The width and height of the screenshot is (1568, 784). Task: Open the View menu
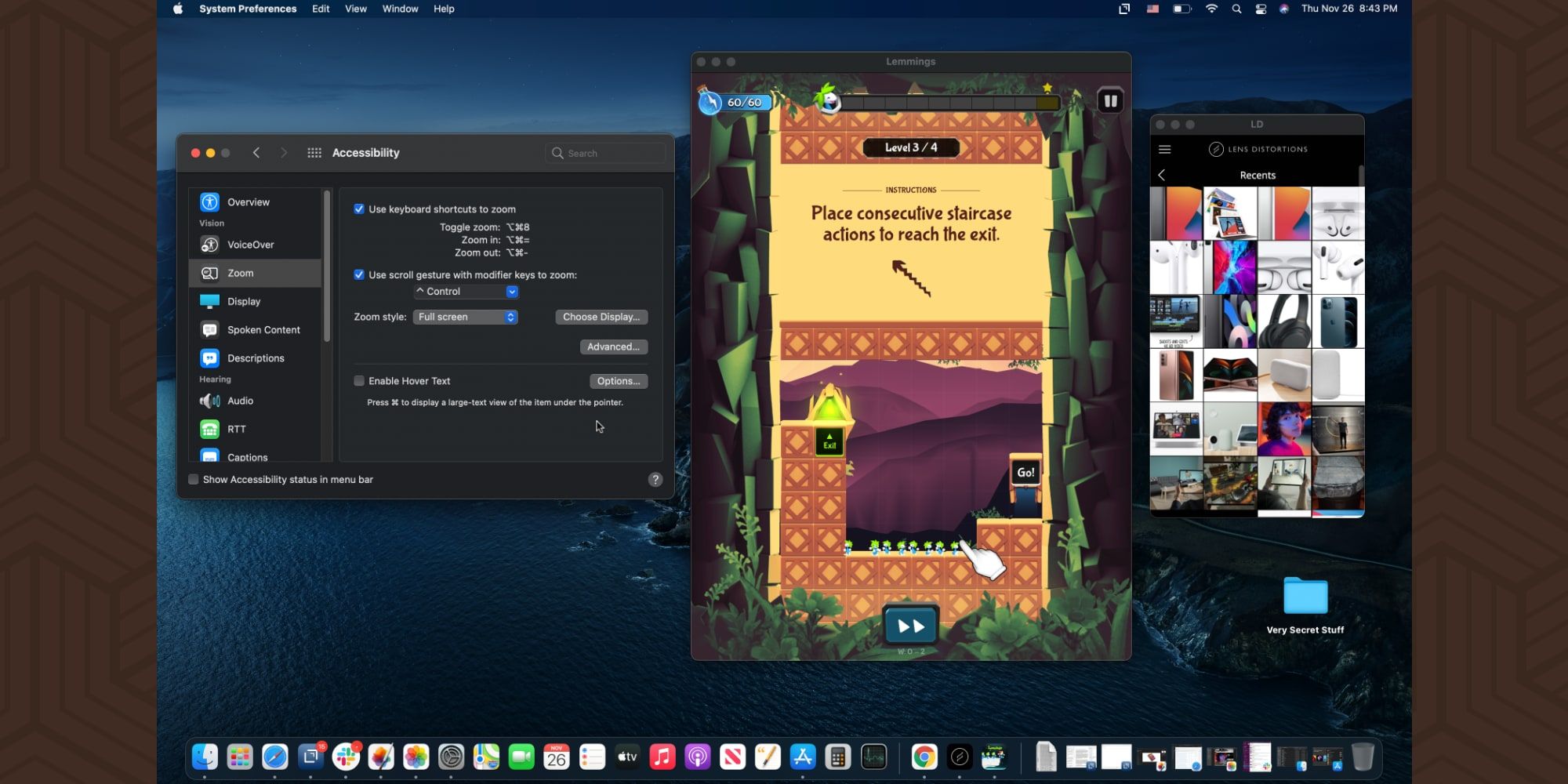tap(356, 9)
